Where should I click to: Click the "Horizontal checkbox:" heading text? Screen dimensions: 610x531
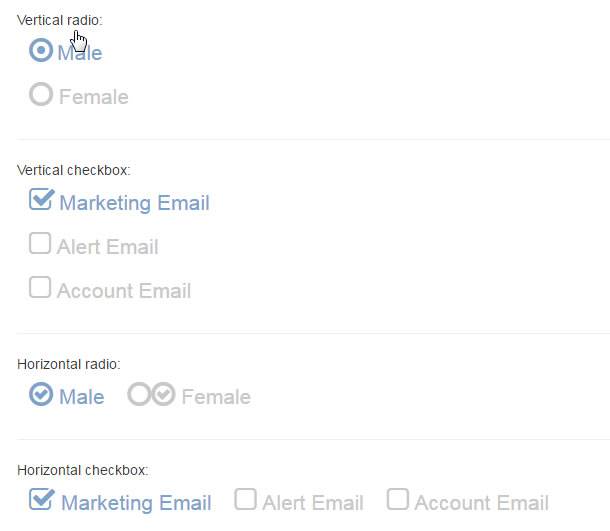pyautogui.click(x=82, y=470)
